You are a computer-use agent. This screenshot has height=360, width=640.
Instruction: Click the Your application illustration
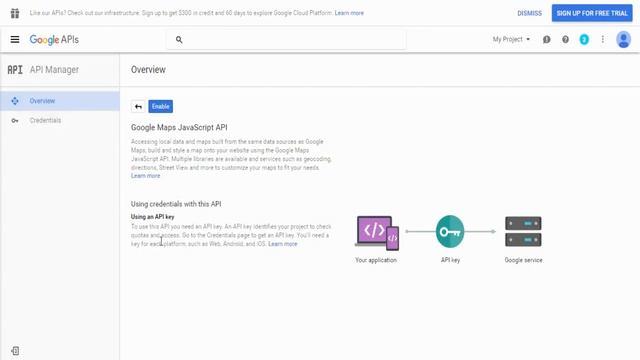pos(377,233)
